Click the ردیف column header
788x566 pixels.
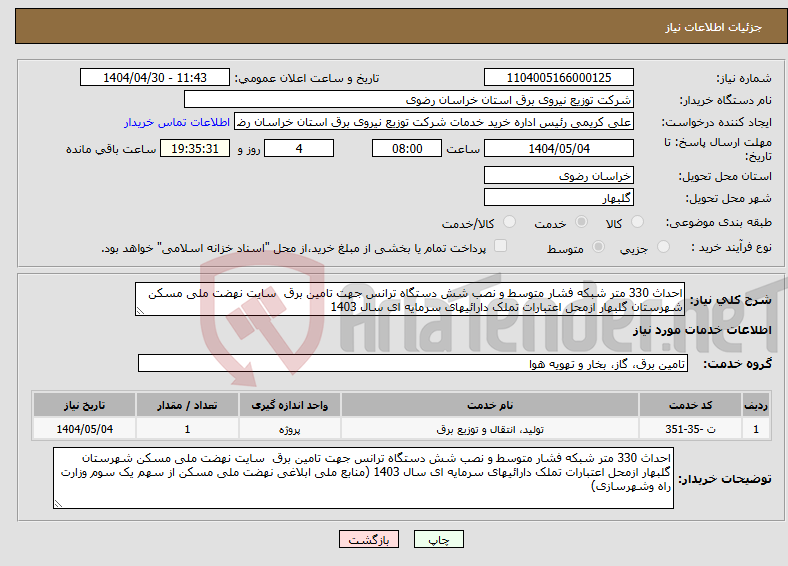pyautogui.click(x=756, y=405)
